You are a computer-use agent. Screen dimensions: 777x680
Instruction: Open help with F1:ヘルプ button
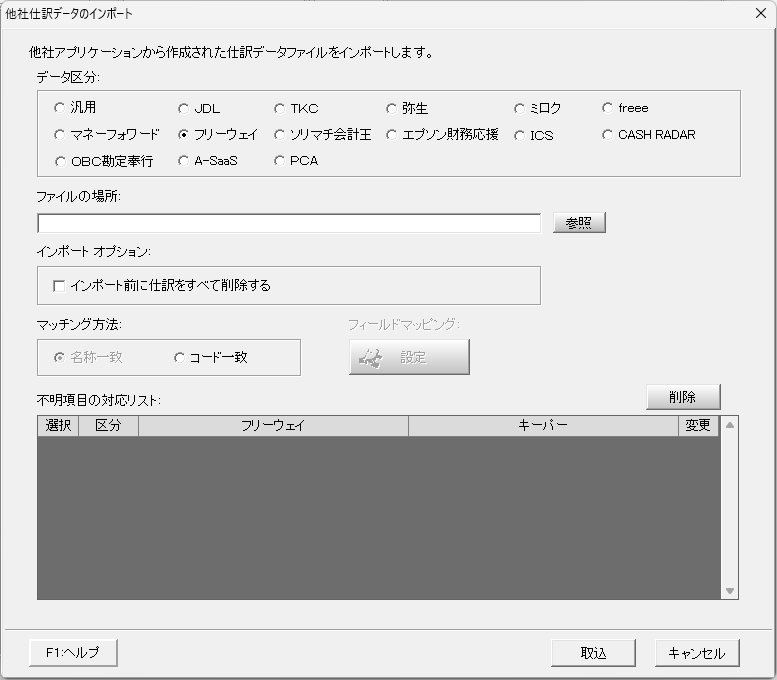[x=73, y=653]
